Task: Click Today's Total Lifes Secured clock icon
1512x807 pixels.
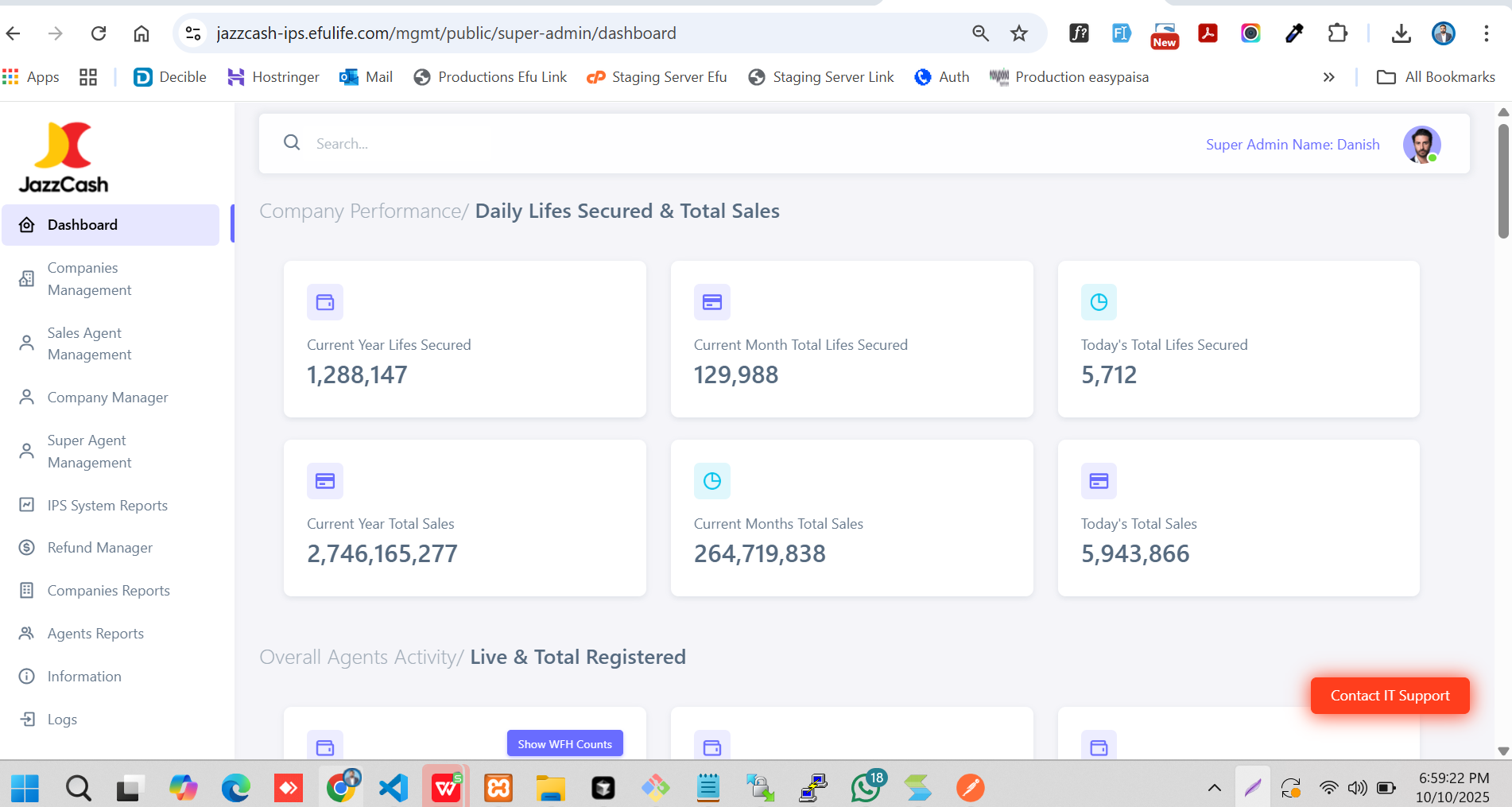Action: click(x=1099, y=302)
